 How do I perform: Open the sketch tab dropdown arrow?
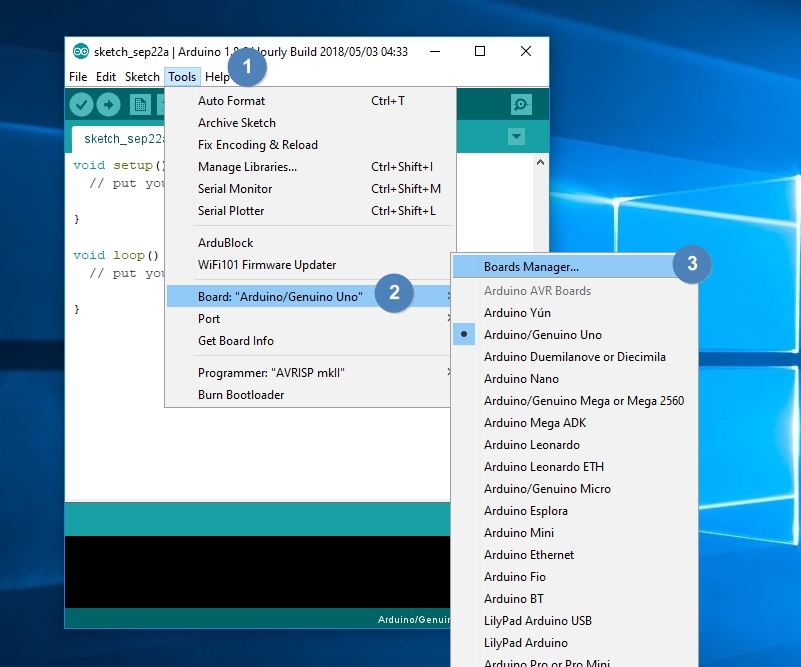click(516, 136)
